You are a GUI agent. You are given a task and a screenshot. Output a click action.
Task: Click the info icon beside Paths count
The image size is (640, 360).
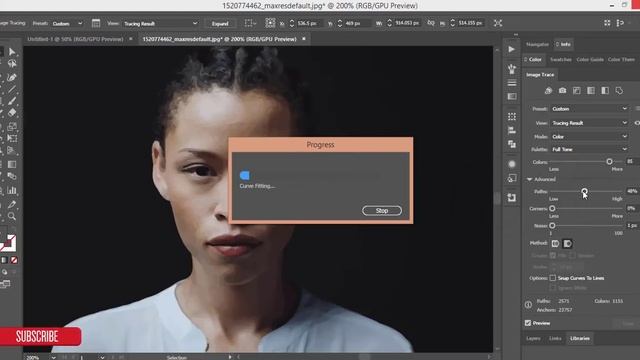coord(528,305)
